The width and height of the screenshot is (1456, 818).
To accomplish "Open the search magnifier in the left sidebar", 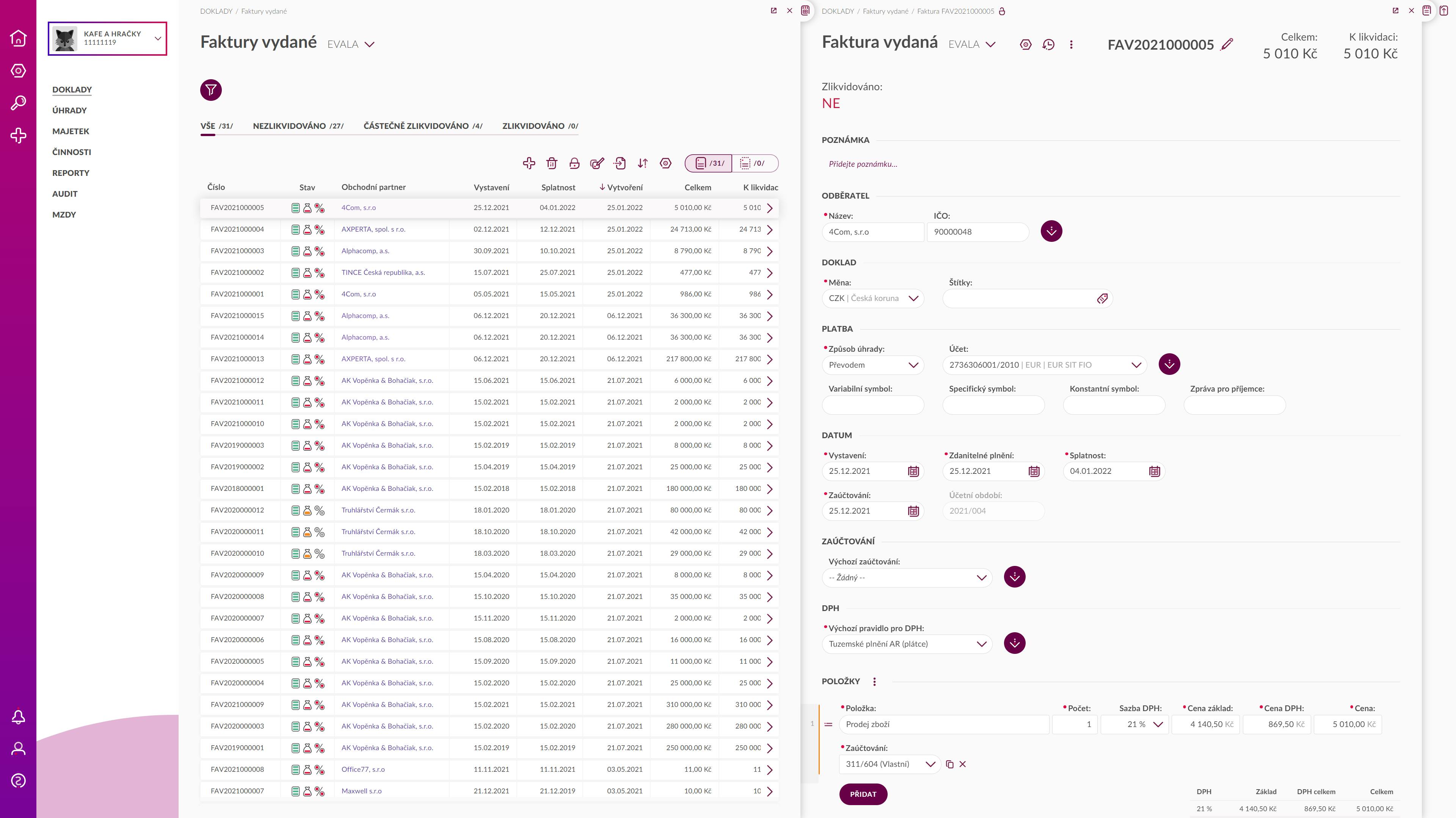I will pos(18,103).
